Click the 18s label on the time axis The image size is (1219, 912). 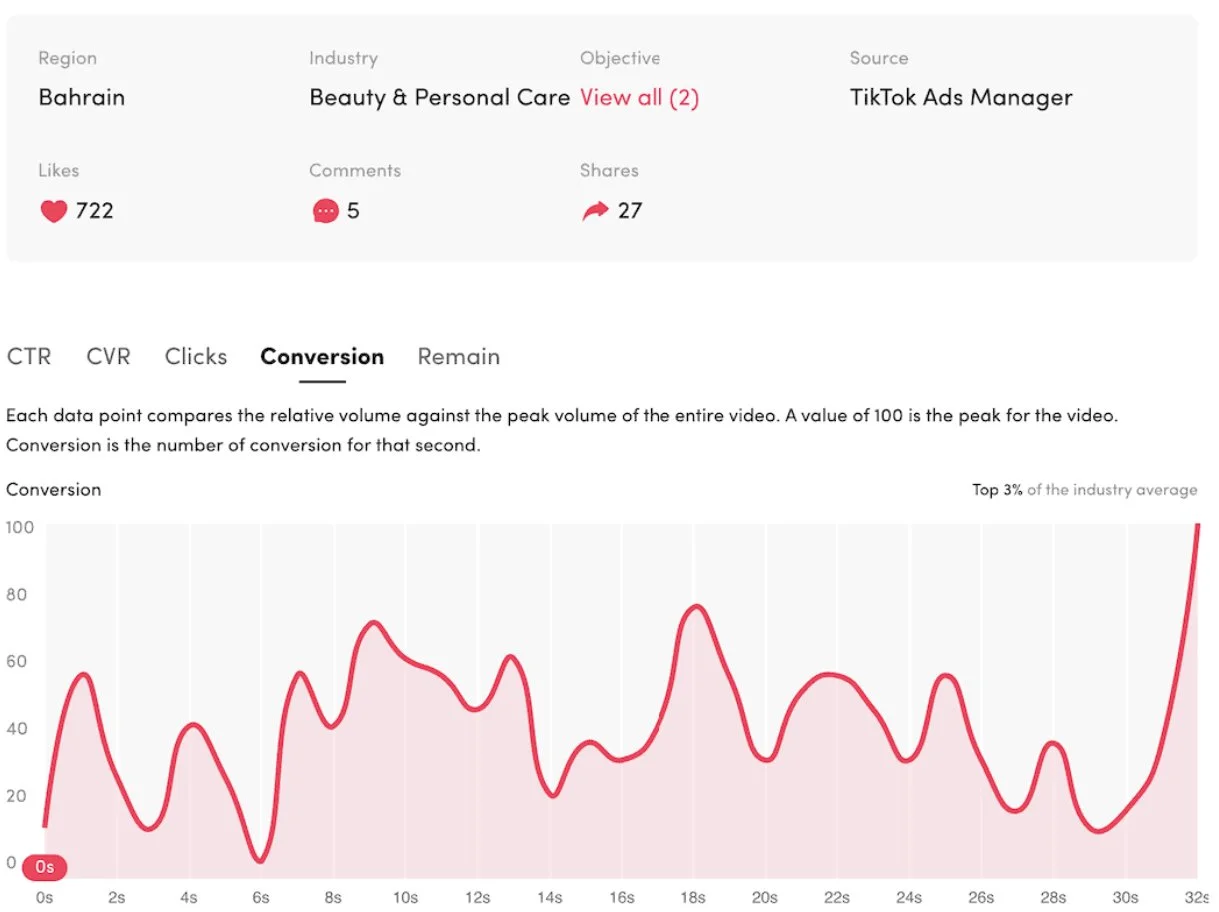692,897
